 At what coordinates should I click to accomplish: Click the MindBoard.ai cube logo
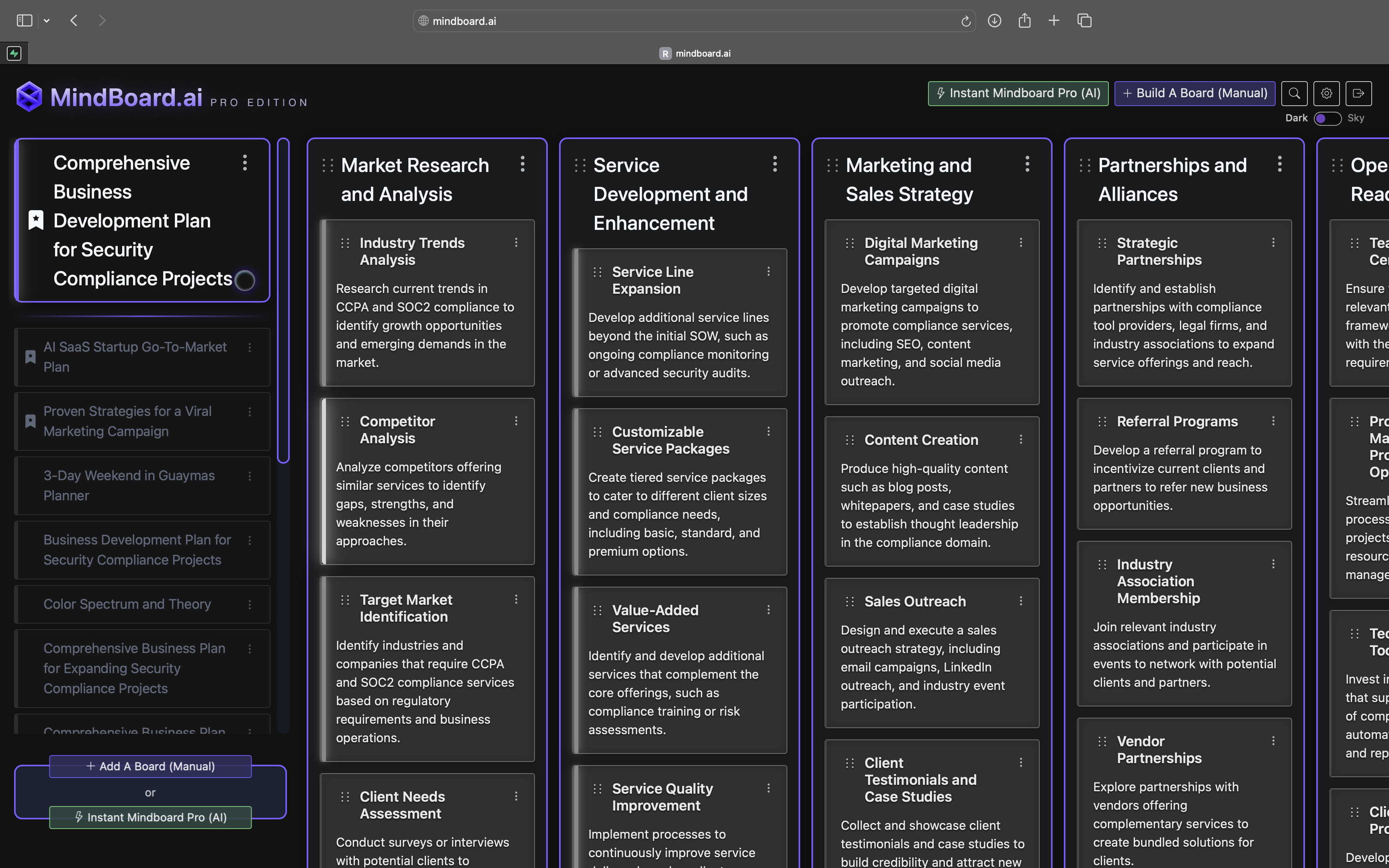coord(29,96)
